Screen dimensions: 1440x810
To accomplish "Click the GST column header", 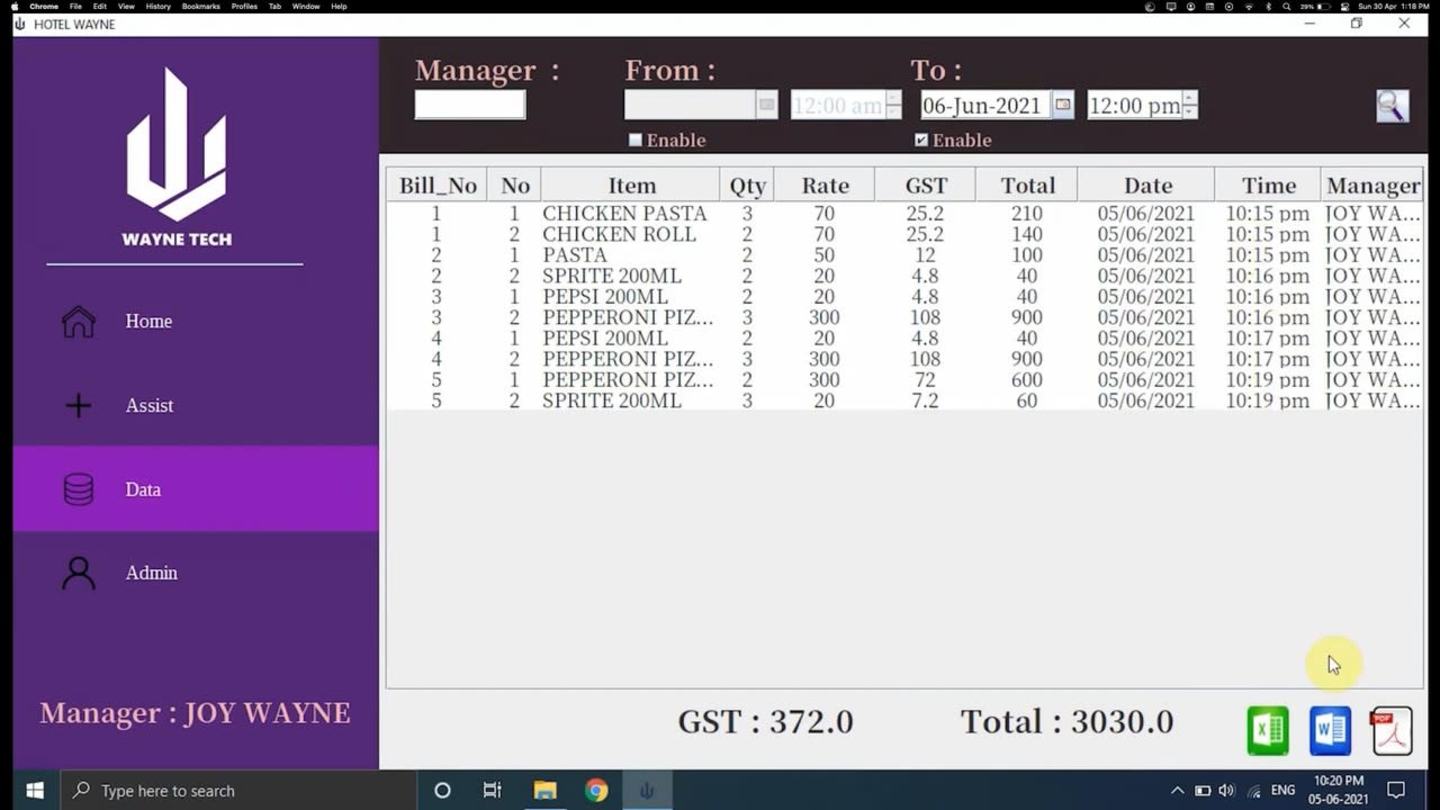I will pos(926,185).
